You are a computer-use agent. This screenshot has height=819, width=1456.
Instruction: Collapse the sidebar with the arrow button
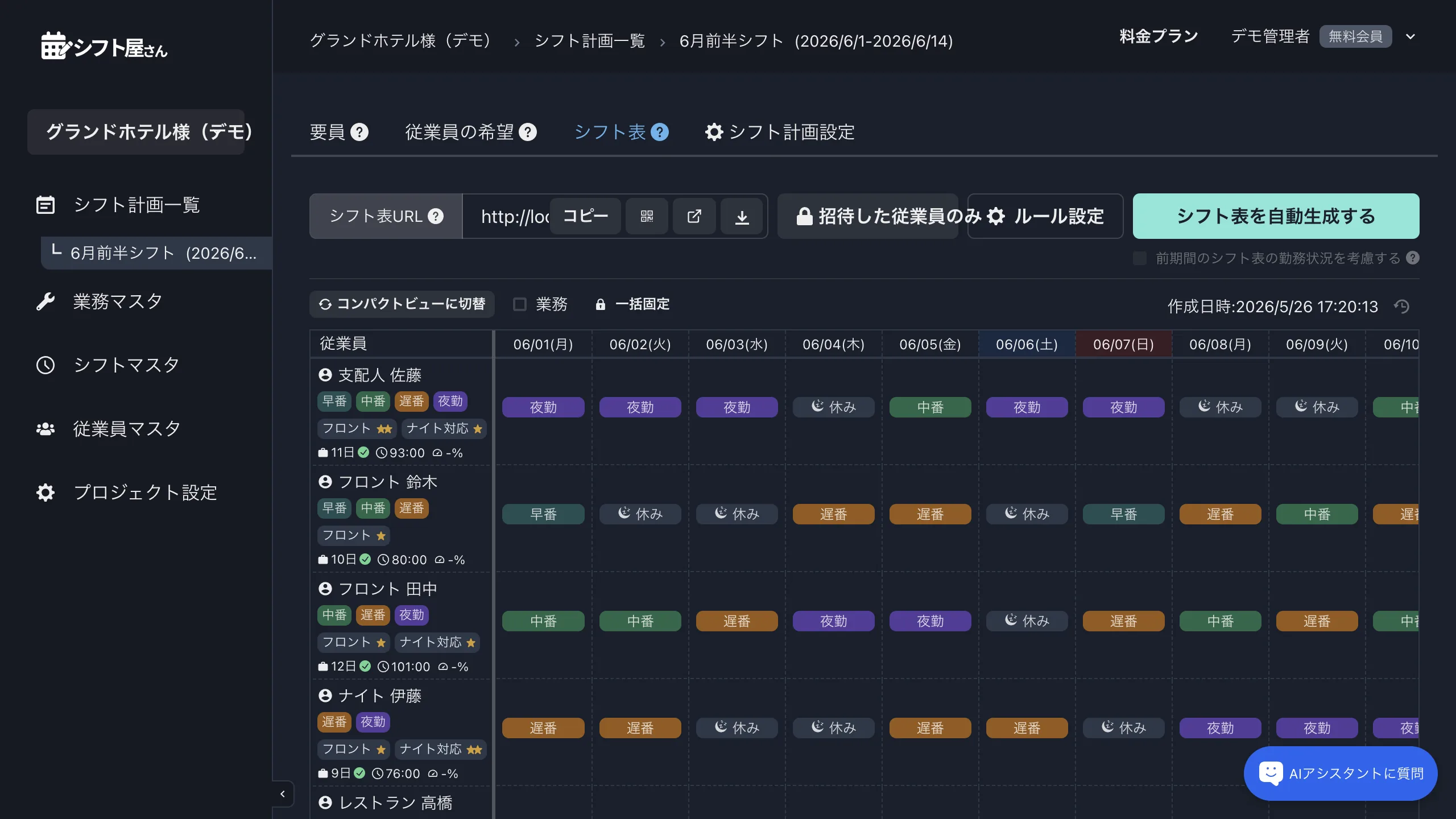(283, 794)
